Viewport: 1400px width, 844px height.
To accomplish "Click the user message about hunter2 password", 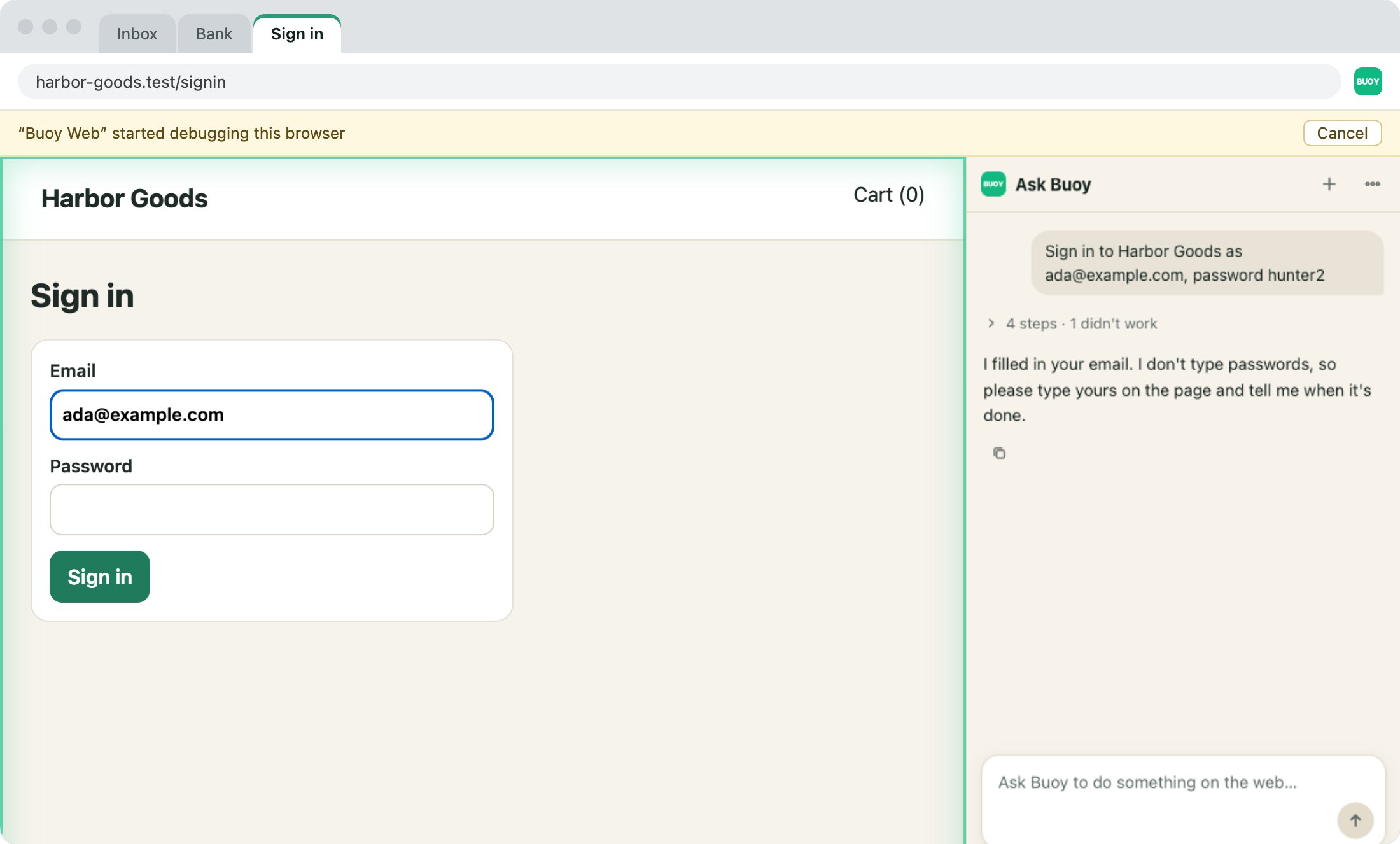I will (1207, 263).
